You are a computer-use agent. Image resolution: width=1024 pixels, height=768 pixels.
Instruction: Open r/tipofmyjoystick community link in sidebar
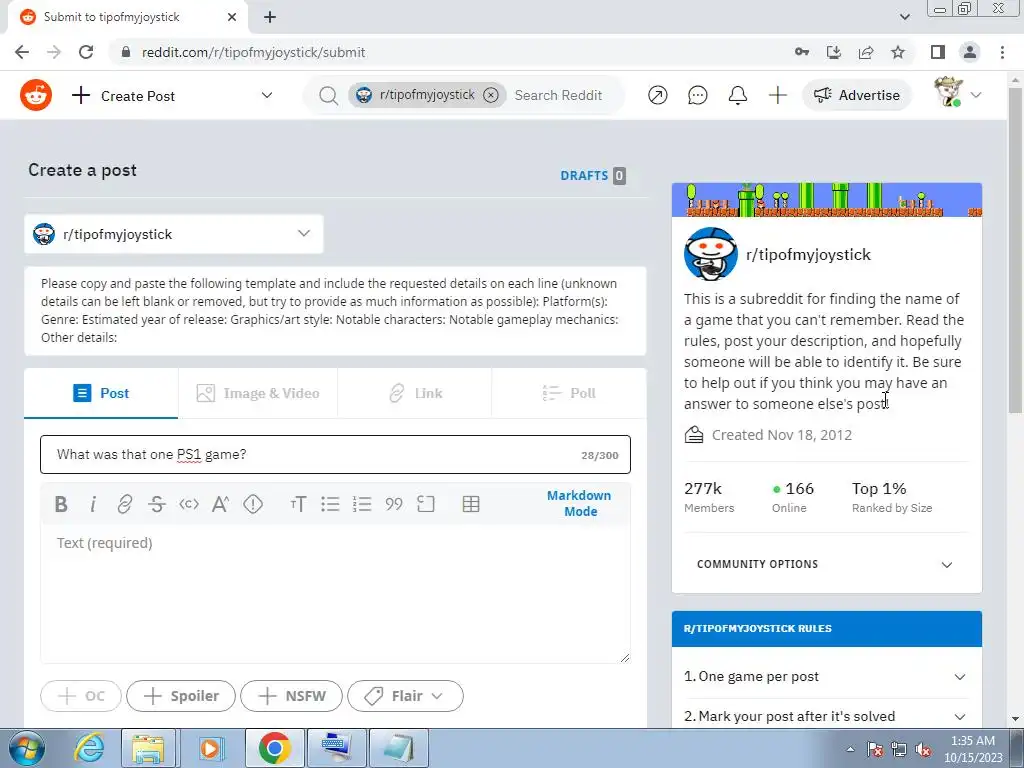click(808, 255)
